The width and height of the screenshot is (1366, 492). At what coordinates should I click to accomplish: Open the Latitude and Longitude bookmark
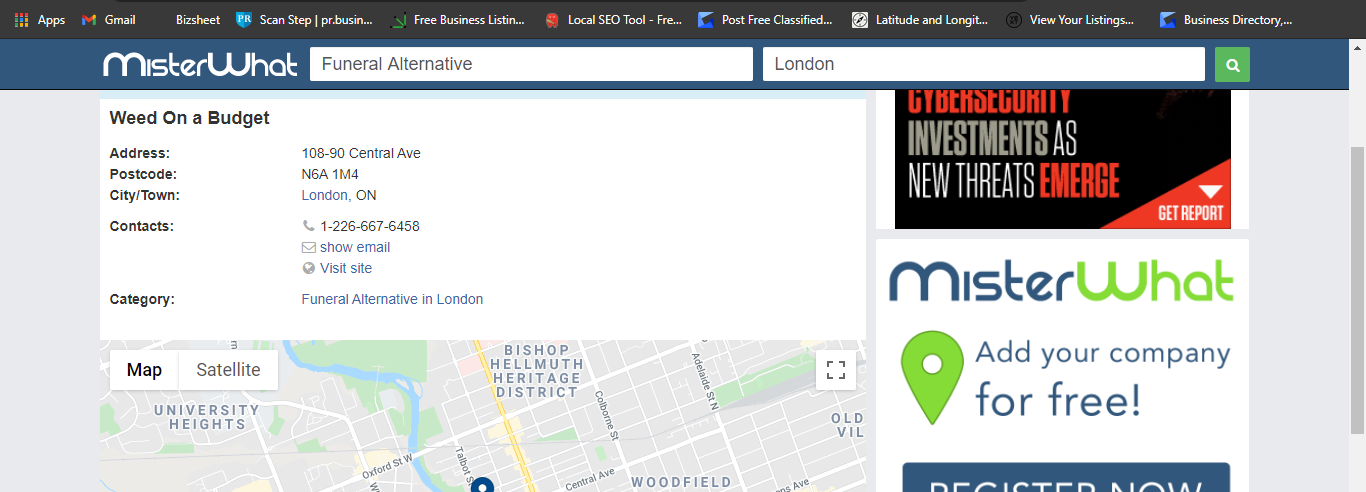(920, 19)
